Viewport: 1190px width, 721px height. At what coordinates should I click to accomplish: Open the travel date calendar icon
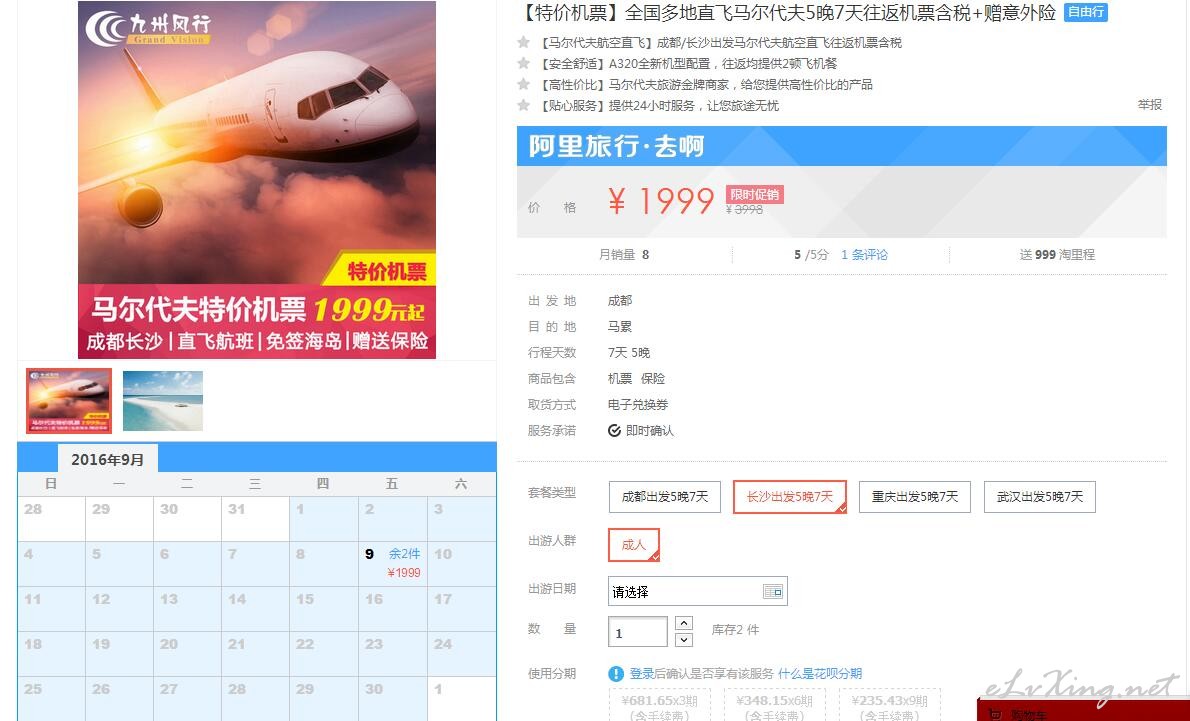pyautogui.click(x=773, y=591)
